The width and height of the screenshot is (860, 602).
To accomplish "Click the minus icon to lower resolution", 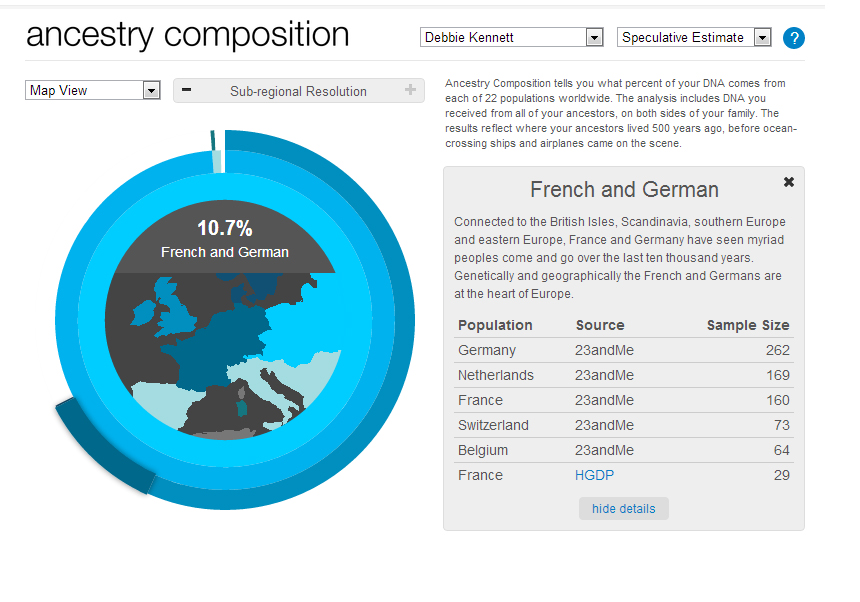I will click(186, 90).
